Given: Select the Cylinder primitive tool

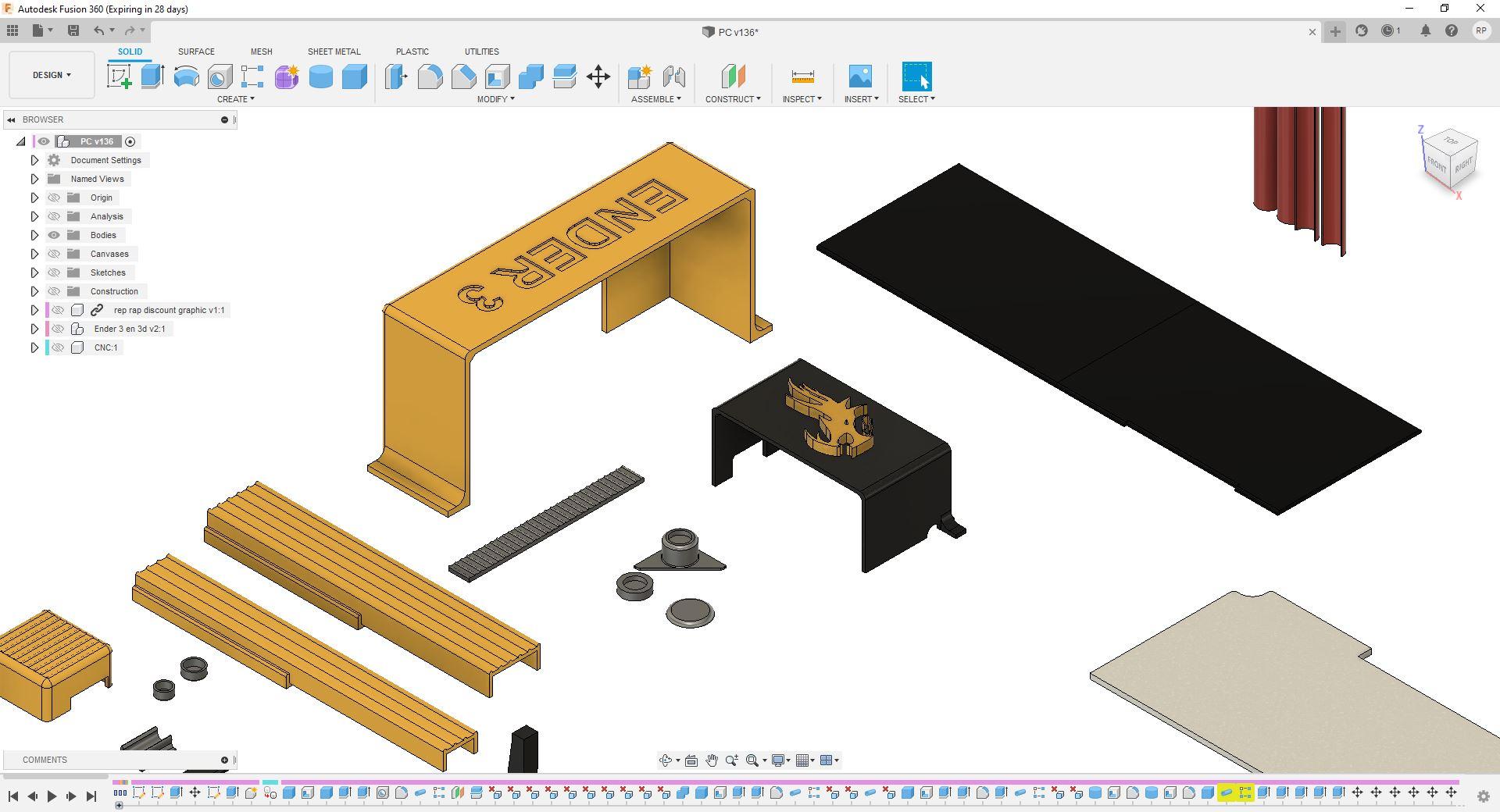Looking at the screenshot, I should (x=320, y=77).
